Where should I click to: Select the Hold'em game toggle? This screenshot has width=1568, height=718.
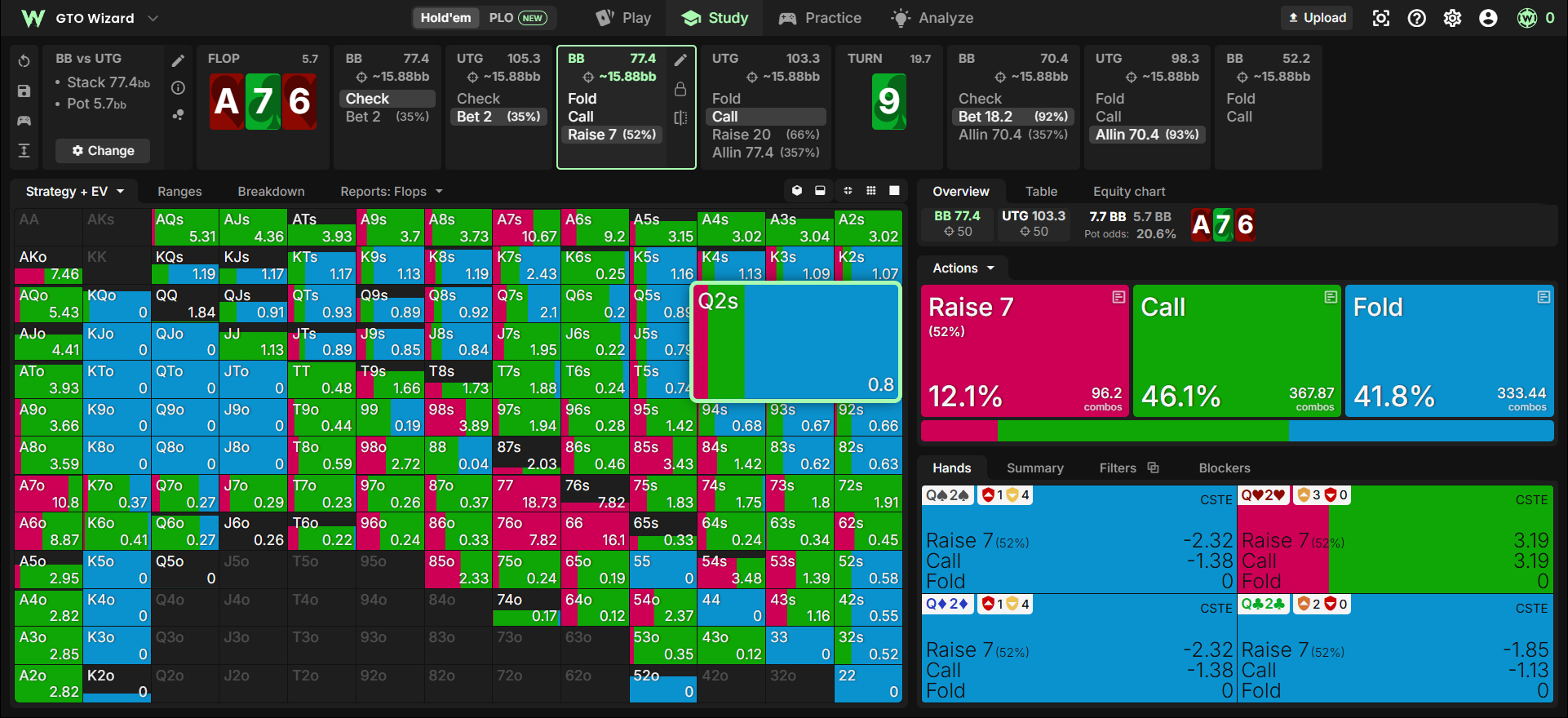[x=445, y=18]
